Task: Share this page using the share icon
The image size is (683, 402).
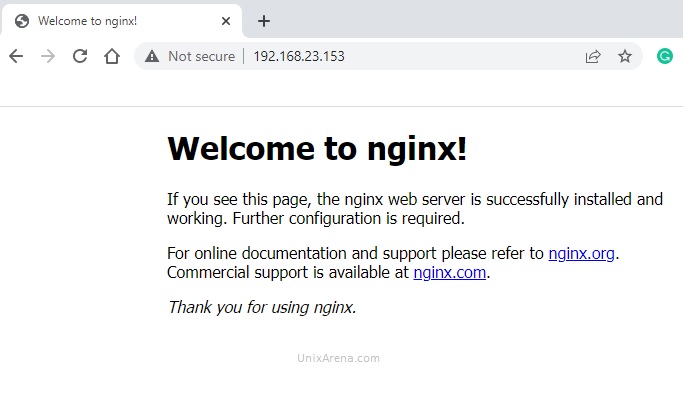Action: tap(593, 56)
